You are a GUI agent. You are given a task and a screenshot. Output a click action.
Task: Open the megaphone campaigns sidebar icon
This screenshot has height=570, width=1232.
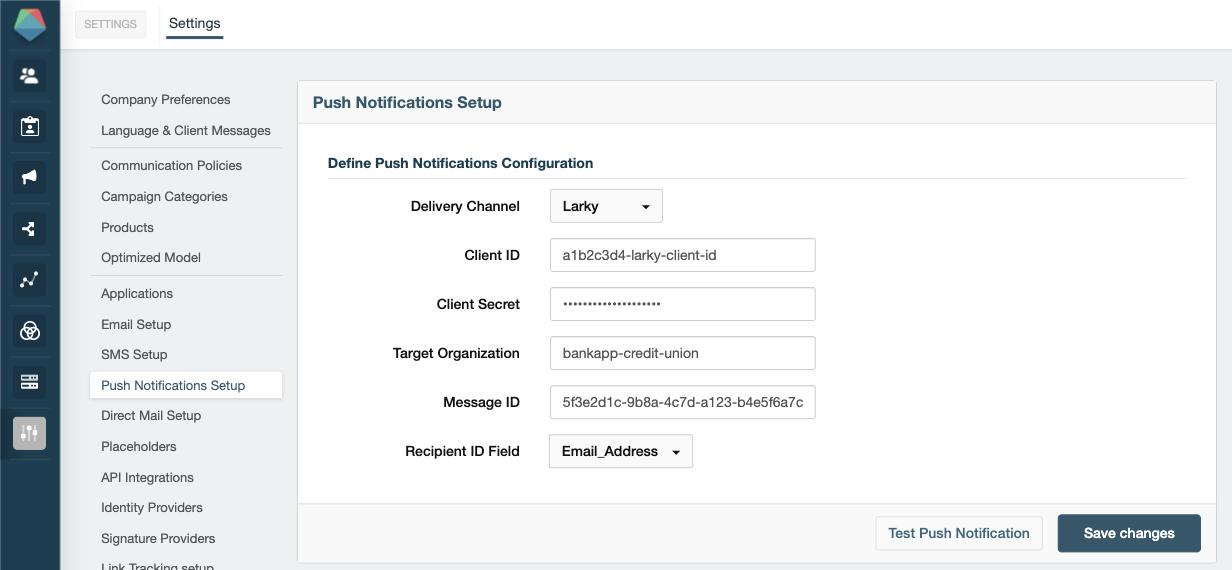[x=29, y=178]
